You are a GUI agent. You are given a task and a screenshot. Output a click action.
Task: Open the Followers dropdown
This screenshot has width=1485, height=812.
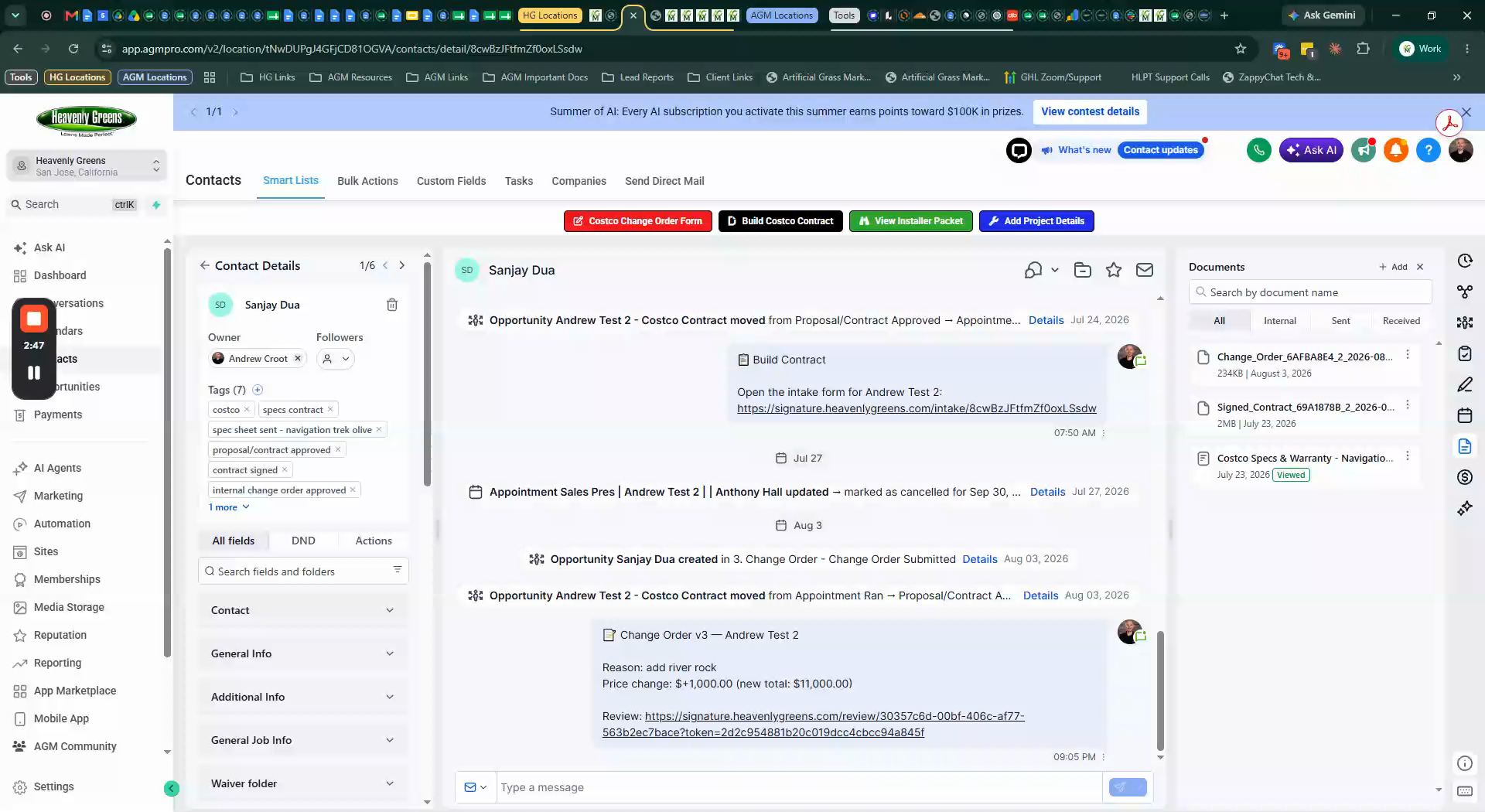click(x=336, y=359)
